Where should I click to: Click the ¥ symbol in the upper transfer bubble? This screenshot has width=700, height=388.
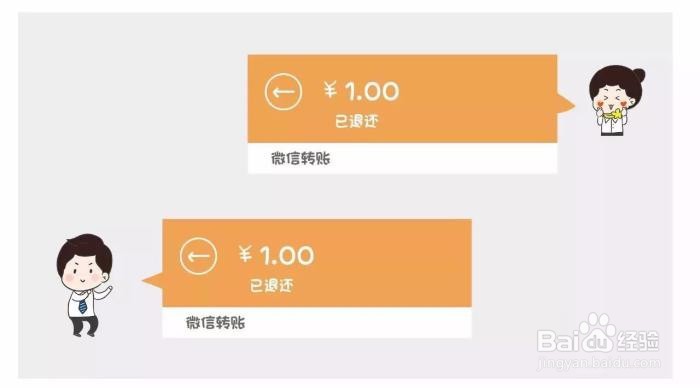pos(330,91)
